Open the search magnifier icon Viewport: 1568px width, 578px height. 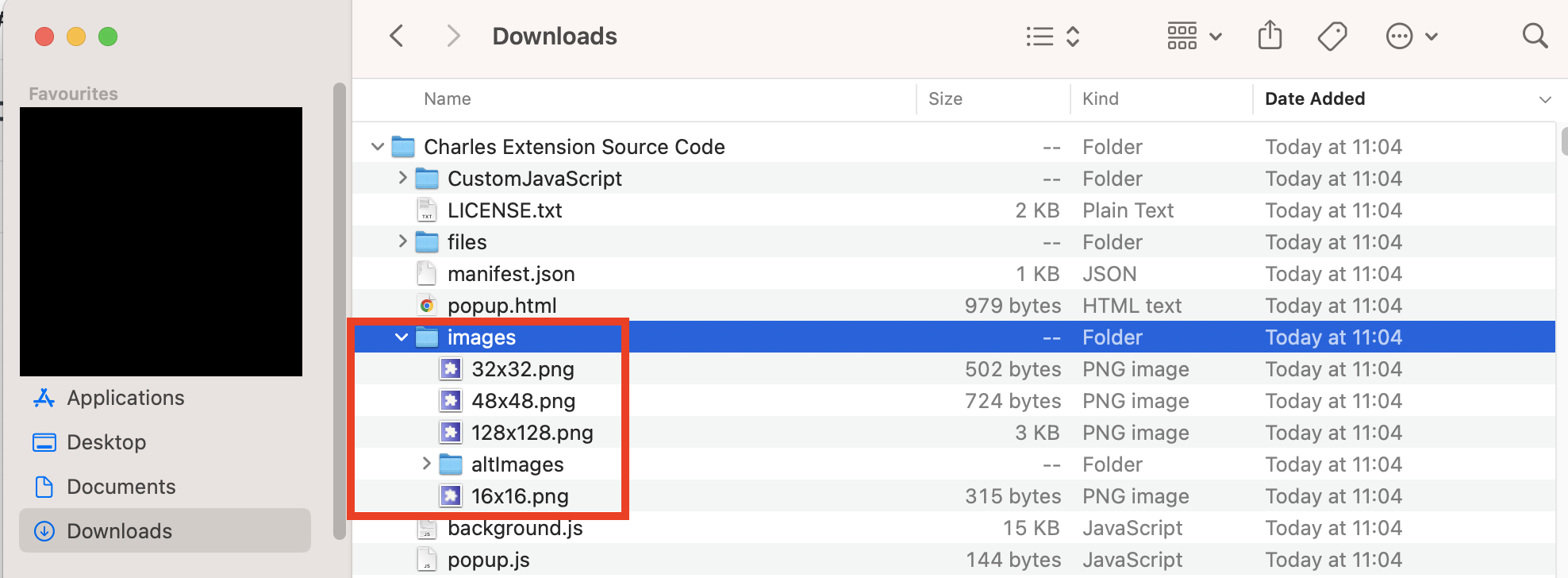[1535, 36]
